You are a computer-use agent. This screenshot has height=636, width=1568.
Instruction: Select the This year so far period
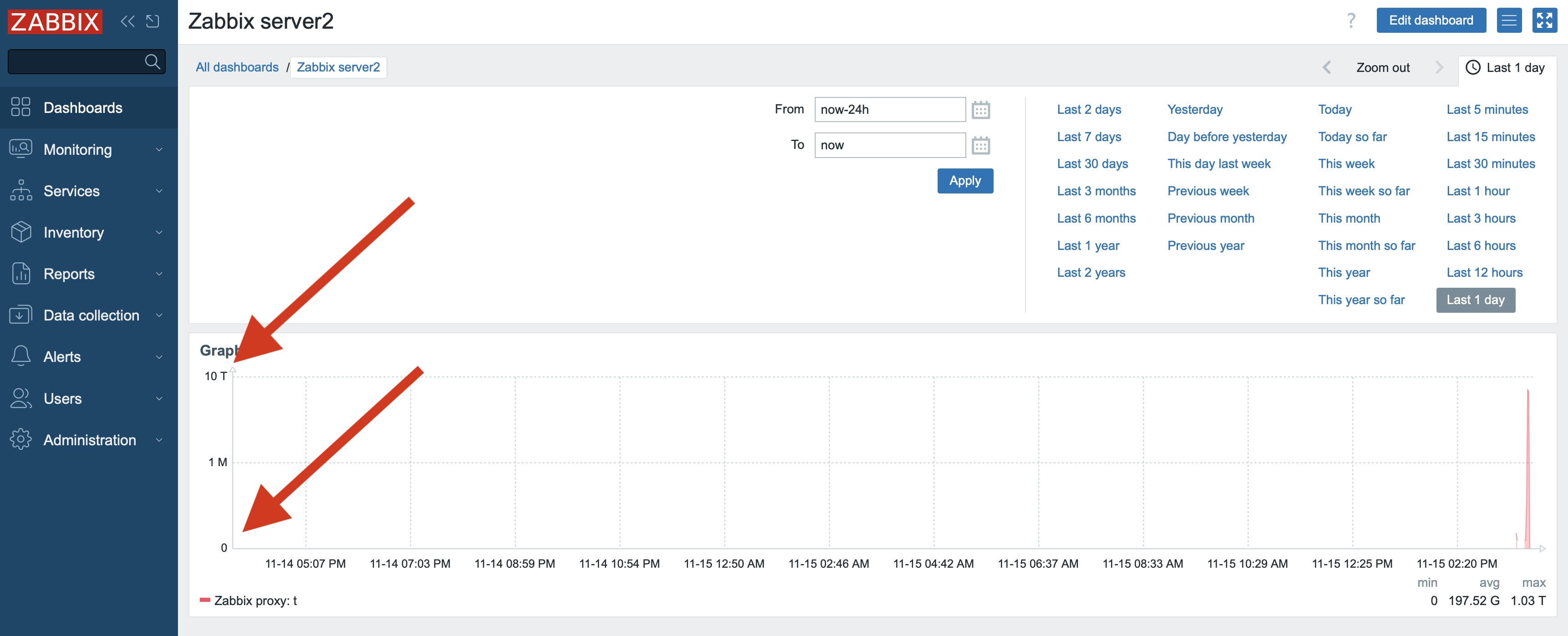[1361, 300]
